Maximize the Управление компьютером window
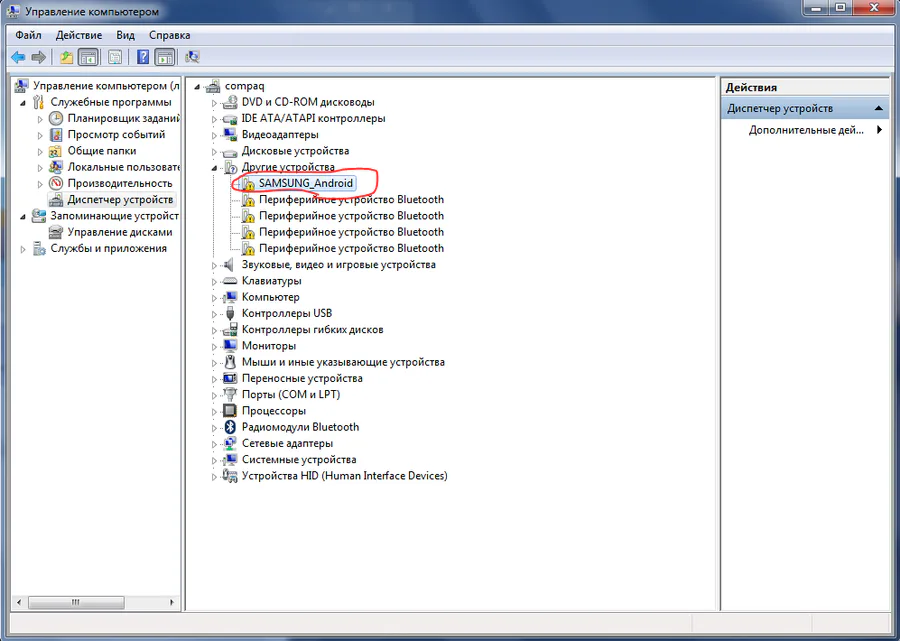The image size is (900, 641). pyautogui.click(x=841, y=7)
